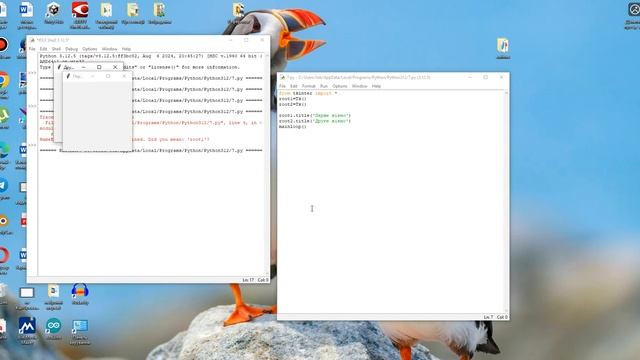Click the Python icon in IDLE Shell title bar
Viewport: 640px width, 360px height.
click(32, 40)
